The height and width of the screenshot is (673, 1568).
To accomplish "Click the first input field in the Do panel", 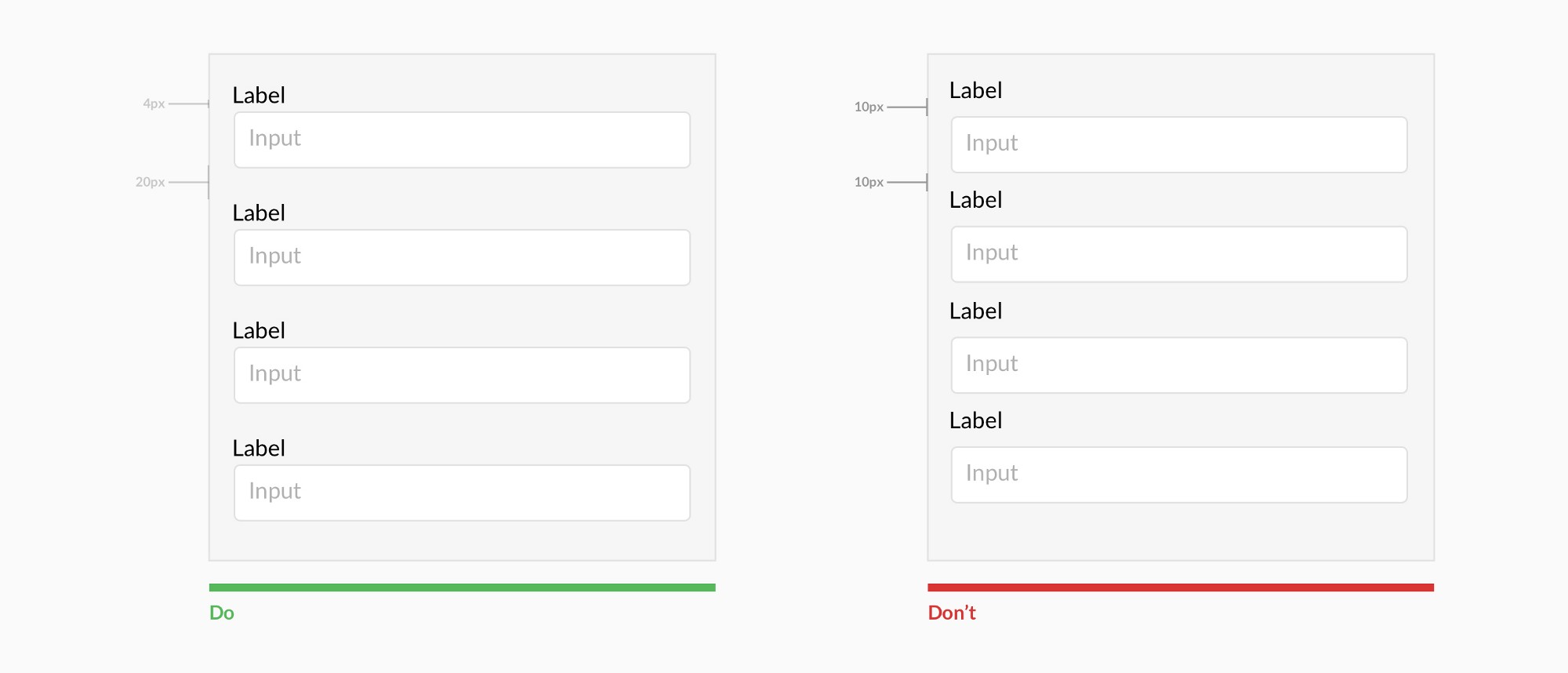I will pos(462,140).
